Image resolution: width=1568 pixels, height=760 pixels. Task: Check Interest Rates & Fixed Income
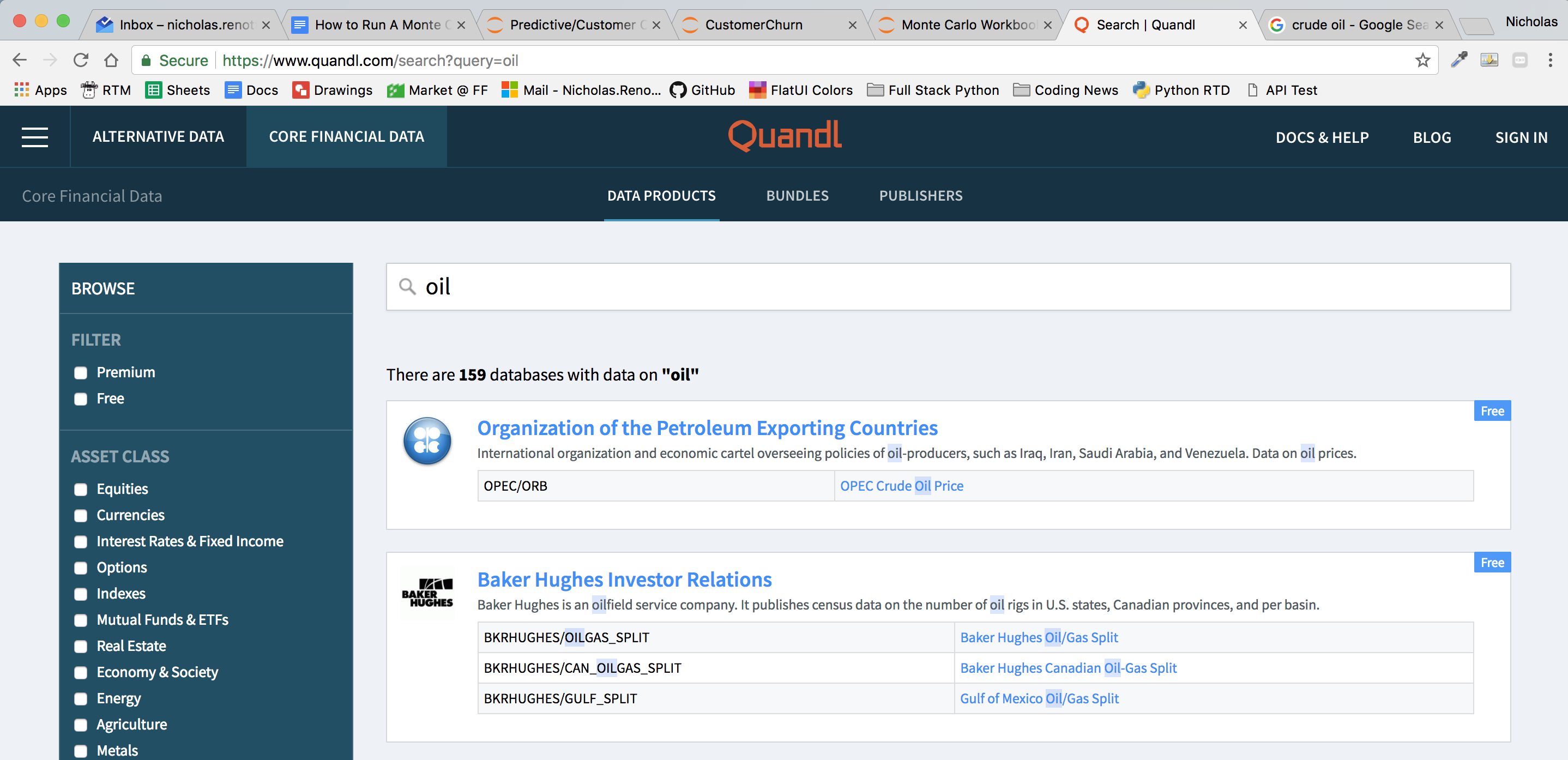pyautogui.click(x=80, y=542)
